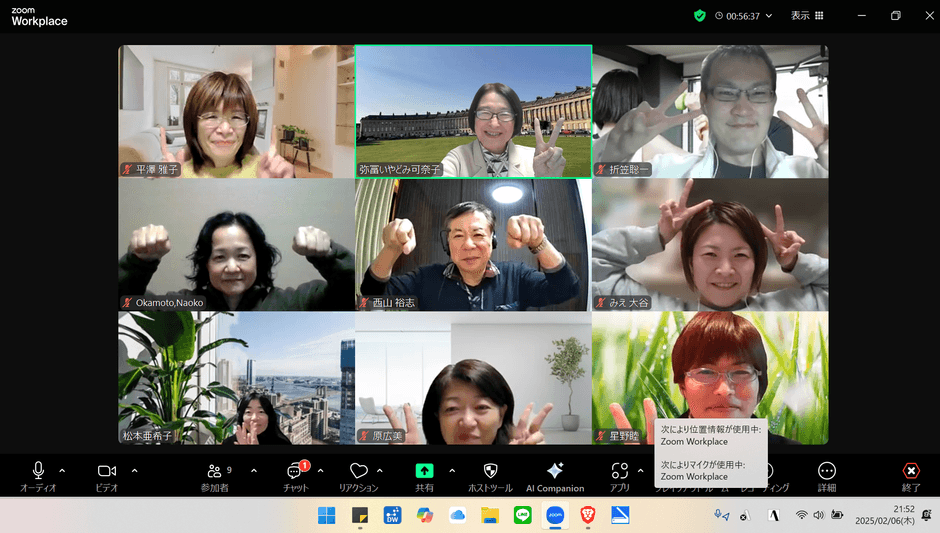This screenshot has width=940, height=533.
Task: Expand the share options arrow beside 共有
Action: point(452,470)
